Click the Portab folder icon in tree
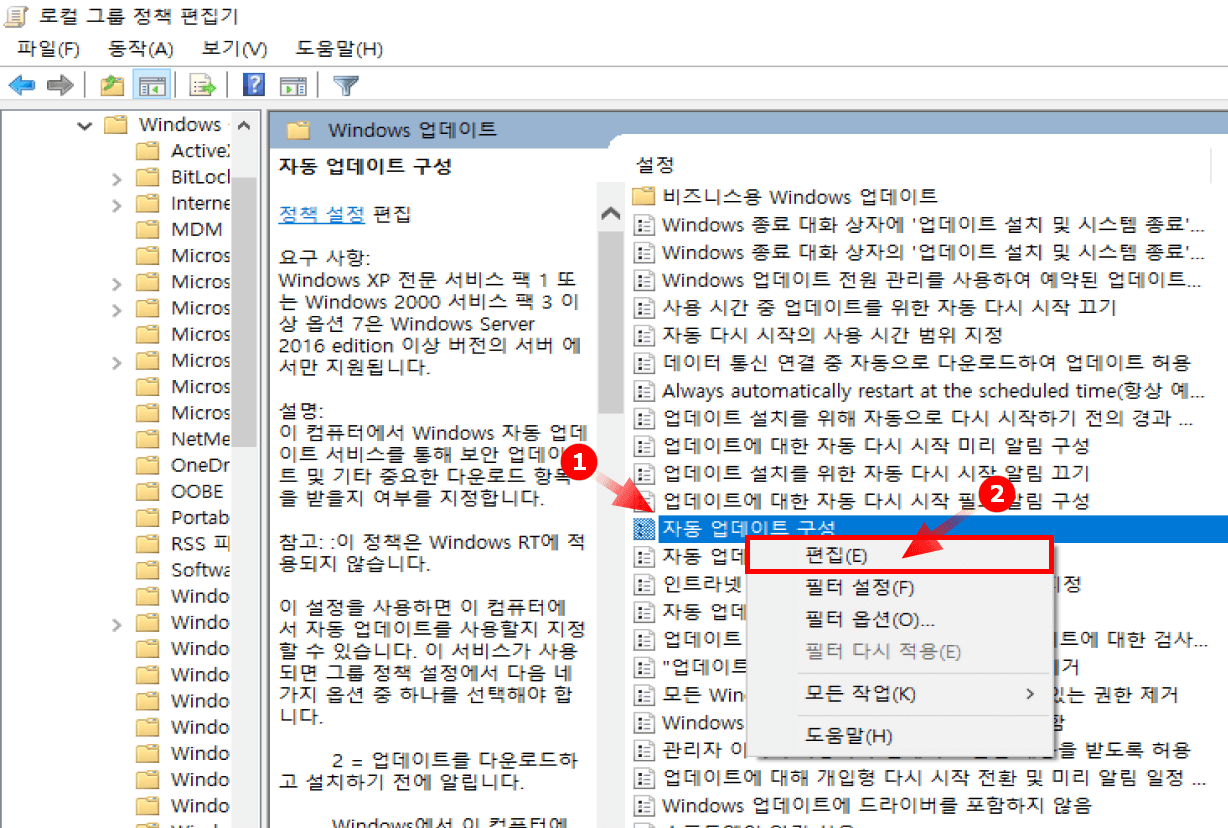The width and height of the screenshot is (1228, 828). 148,517
